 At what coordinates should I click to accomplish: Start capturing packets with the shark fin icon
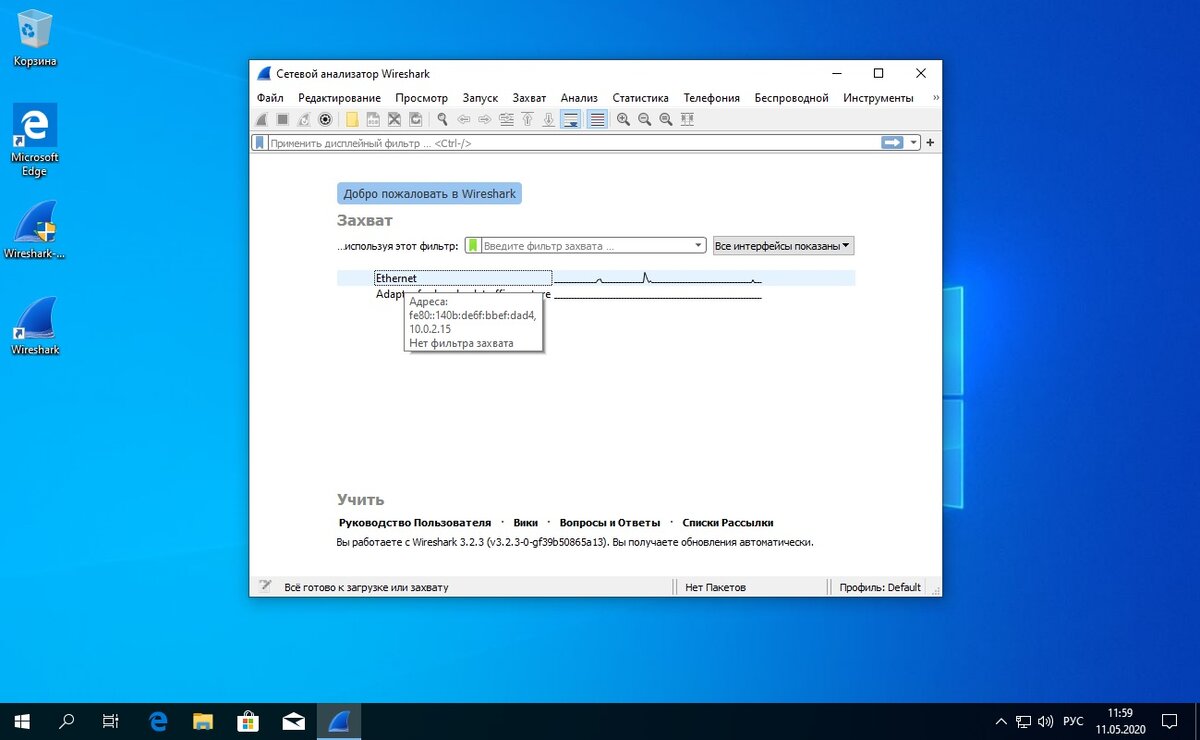point(262,119)
